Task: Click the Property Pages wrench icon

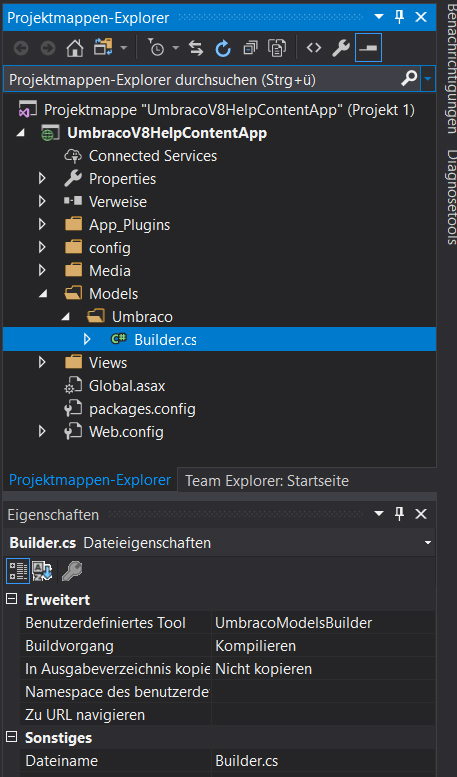Action: 72,571
